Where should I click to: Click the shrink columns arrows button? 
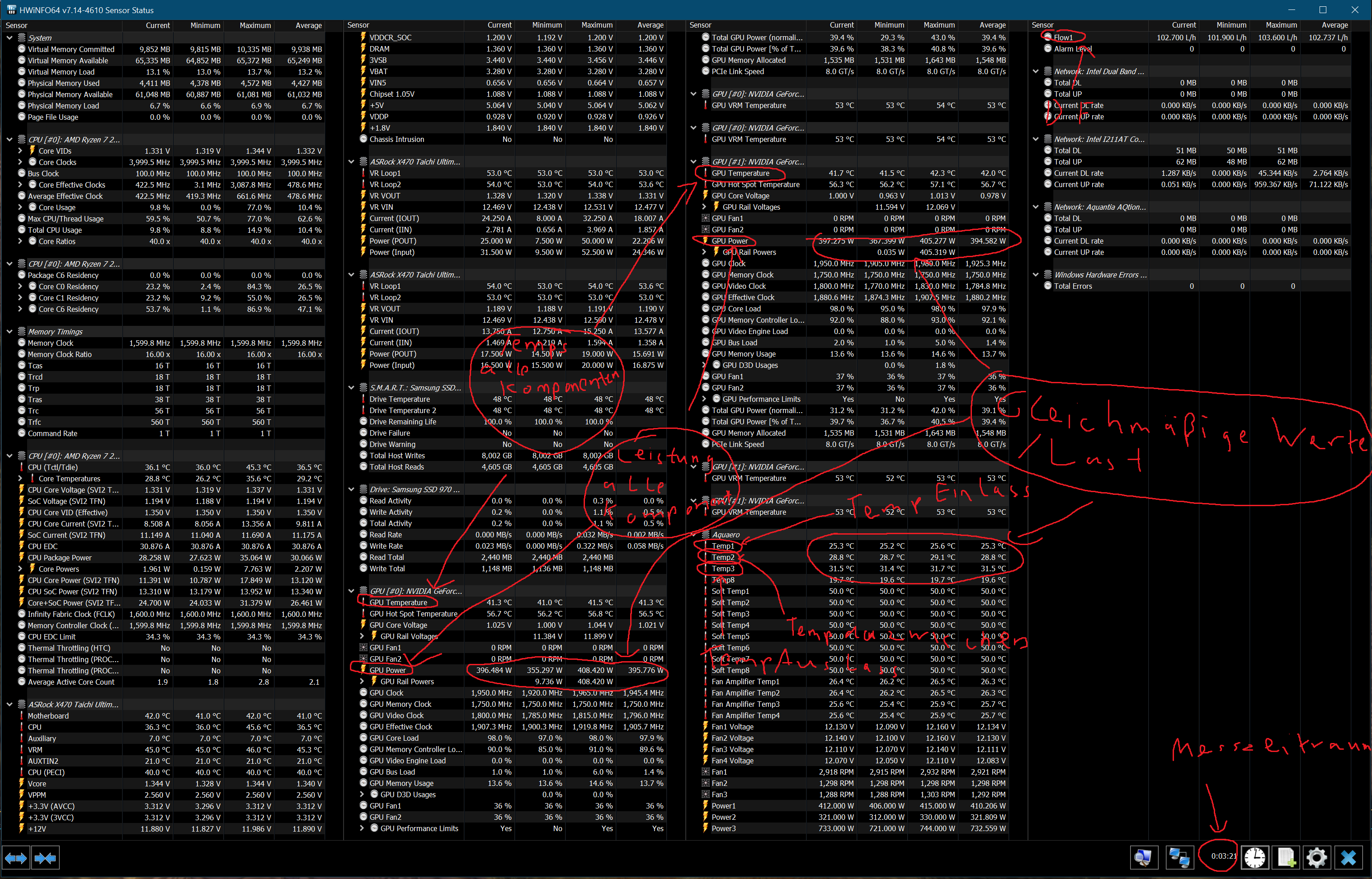[x=45, y=857]
